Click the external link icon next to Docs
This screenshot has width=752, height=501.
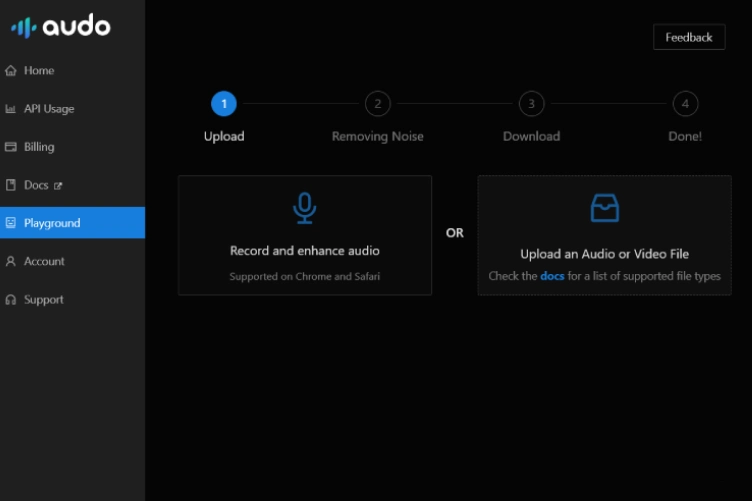pos(58,186)
